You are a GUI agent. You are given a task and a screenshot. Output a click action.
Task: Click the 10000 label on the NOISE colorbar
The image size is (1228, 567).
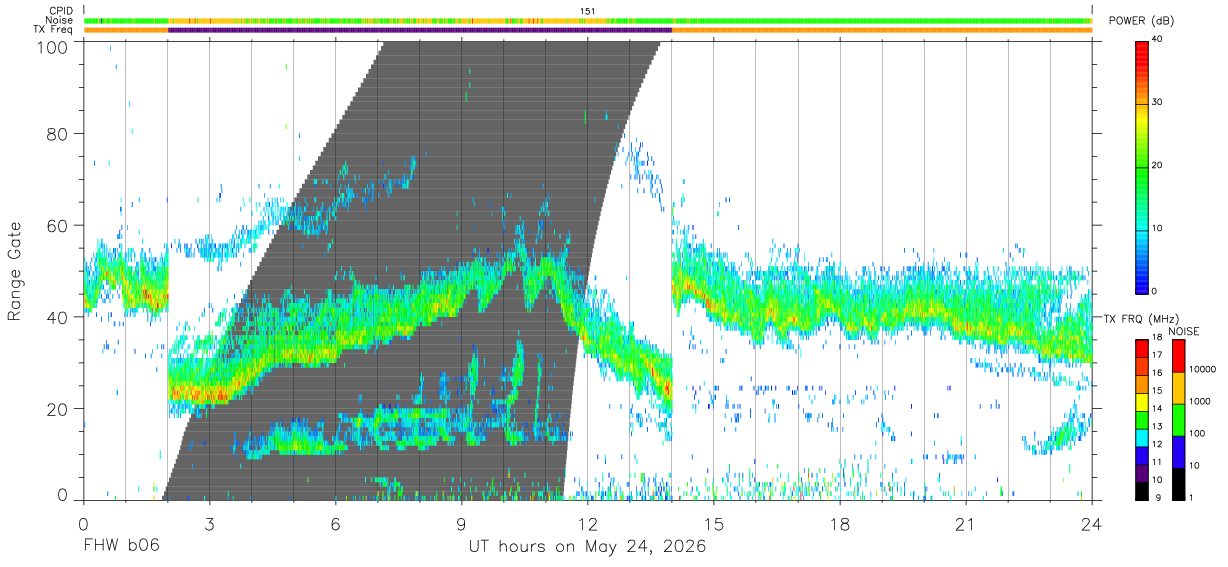coord(1203,371)
